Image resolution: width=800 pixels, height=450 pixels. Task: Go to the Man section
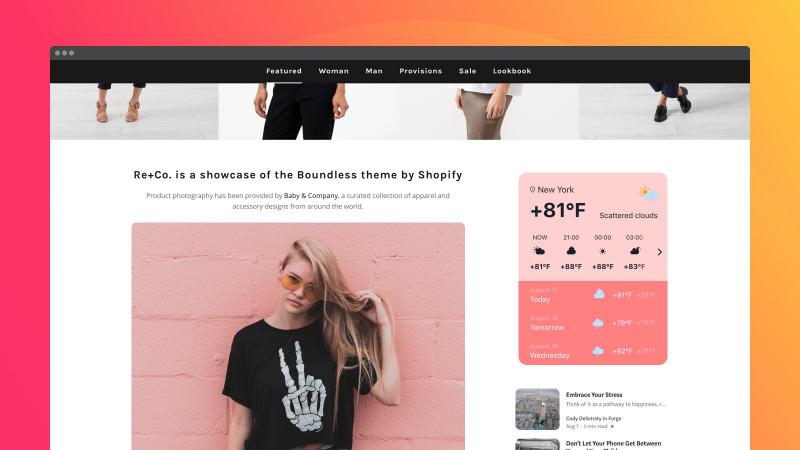374,71
